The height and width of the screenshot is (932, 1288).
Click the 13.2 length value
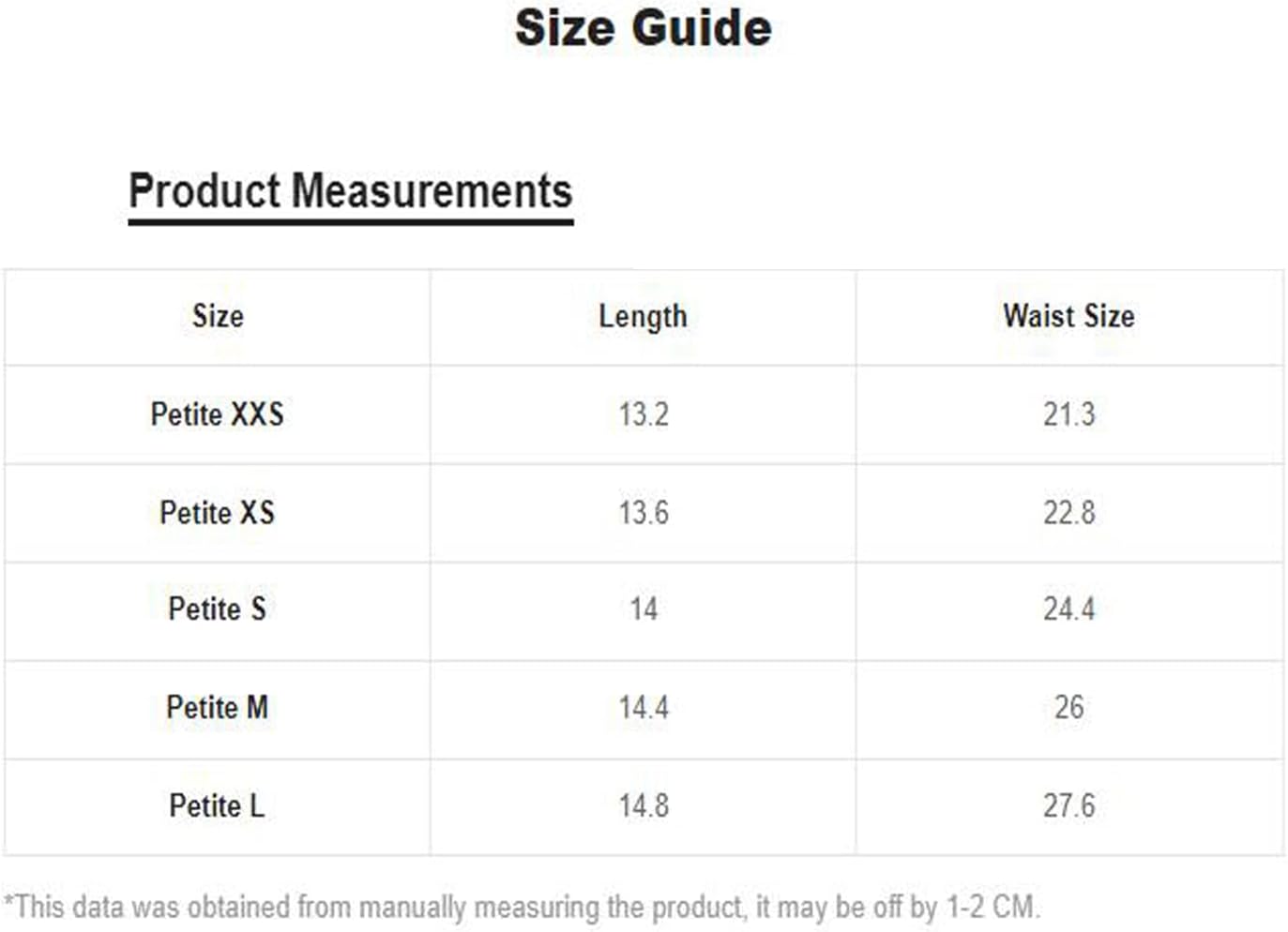644,414
